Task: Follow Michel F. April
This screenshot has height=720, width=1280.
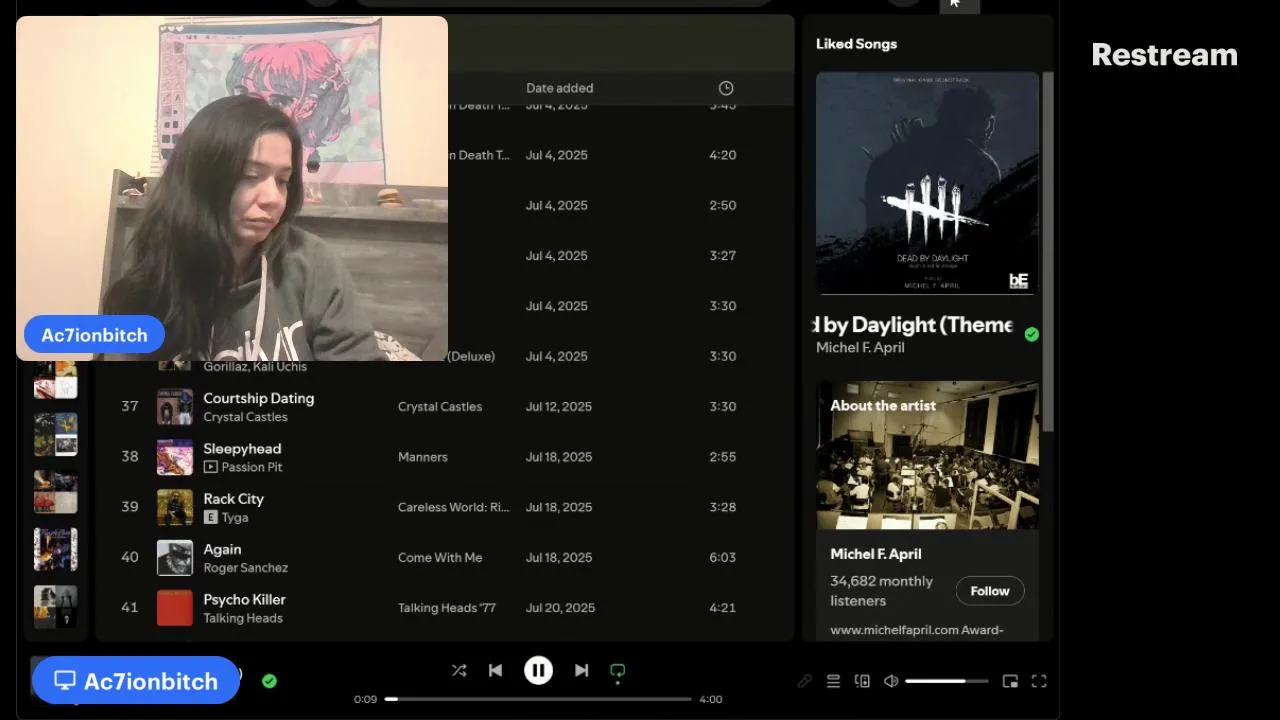Action: click(990, 591)
